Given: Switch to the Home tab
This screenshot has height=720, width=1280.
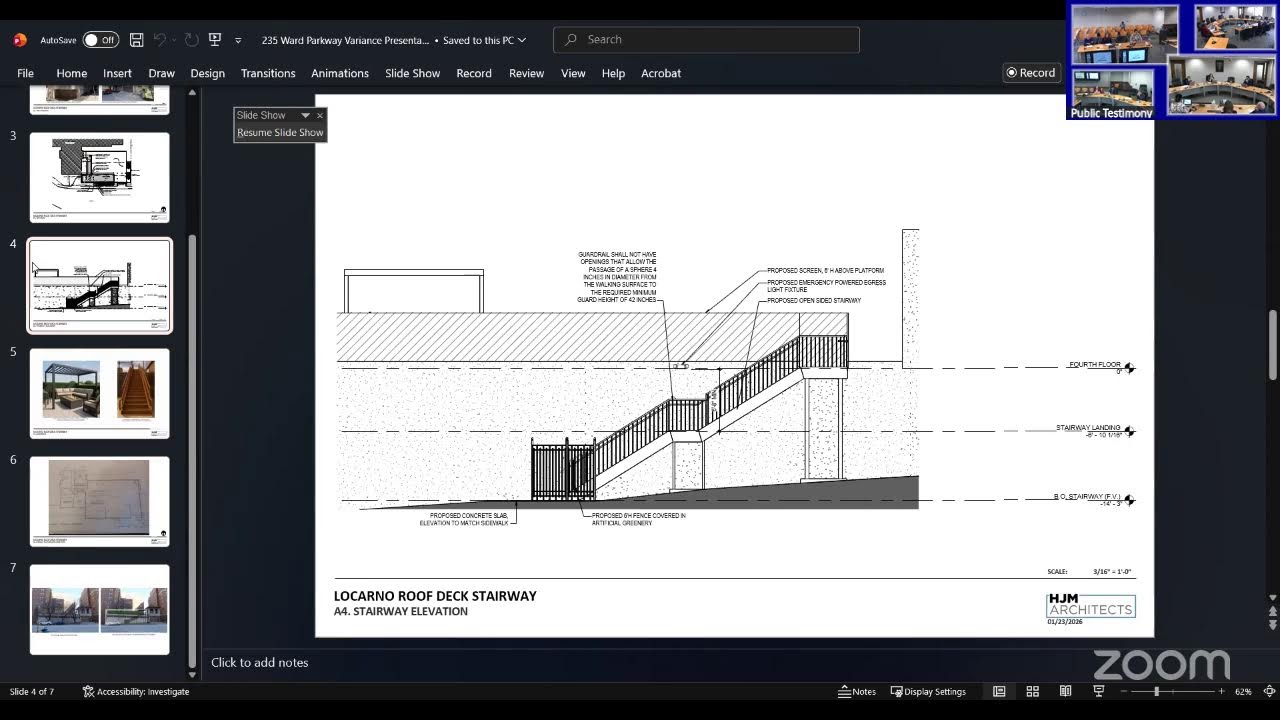Looking at the screenshot, I should tap(71, 73).
